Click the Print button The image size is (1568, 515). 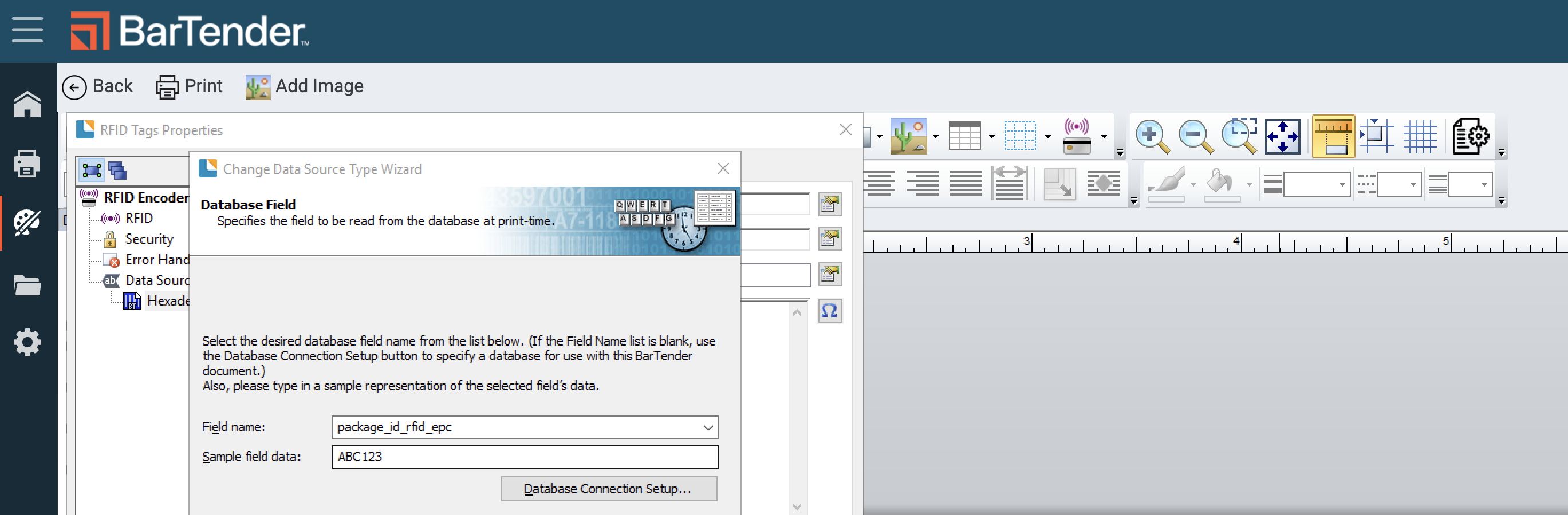[x=190, y=86]
